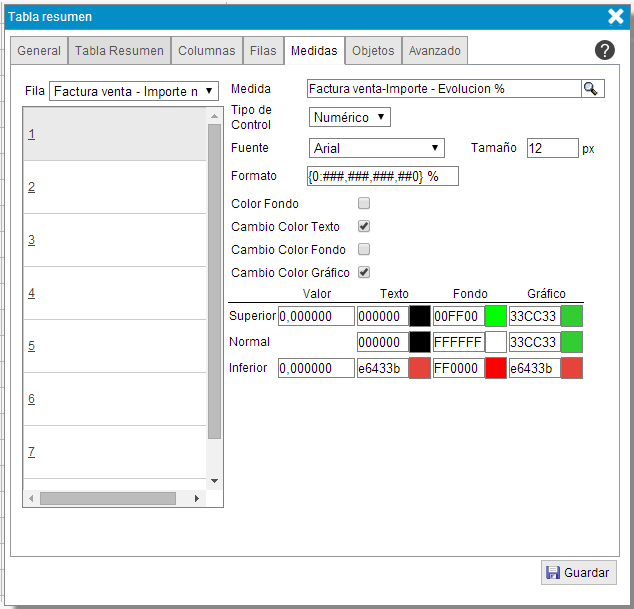This screenshot has height=609, width=634.
Task: Close the Tabla resumen dialog
Action: (616, 16)
